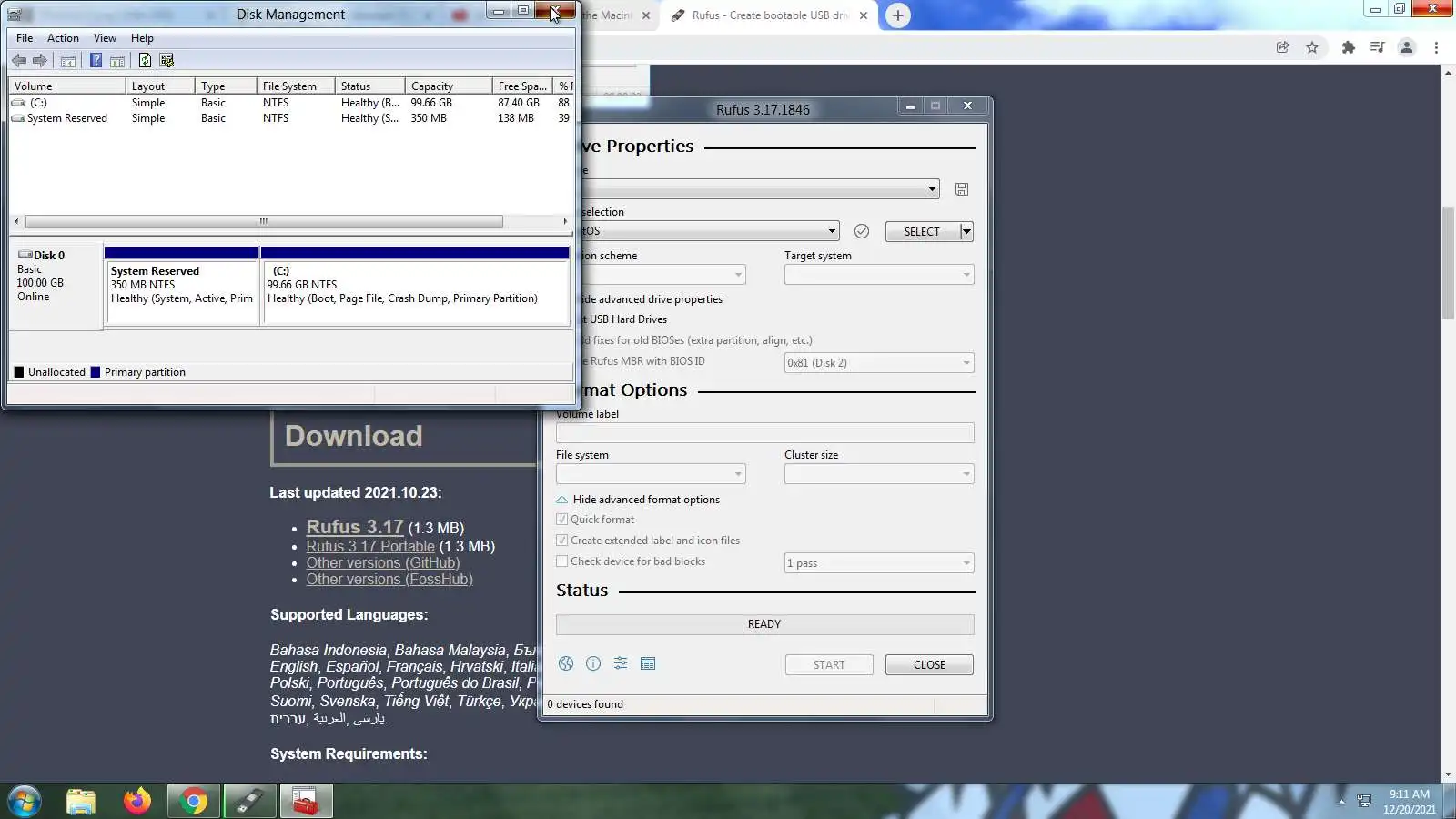Open the blue Help icon in Disk Management toolbar
Viewport: 1456px width, 819px height.
(x=96, y=61)
